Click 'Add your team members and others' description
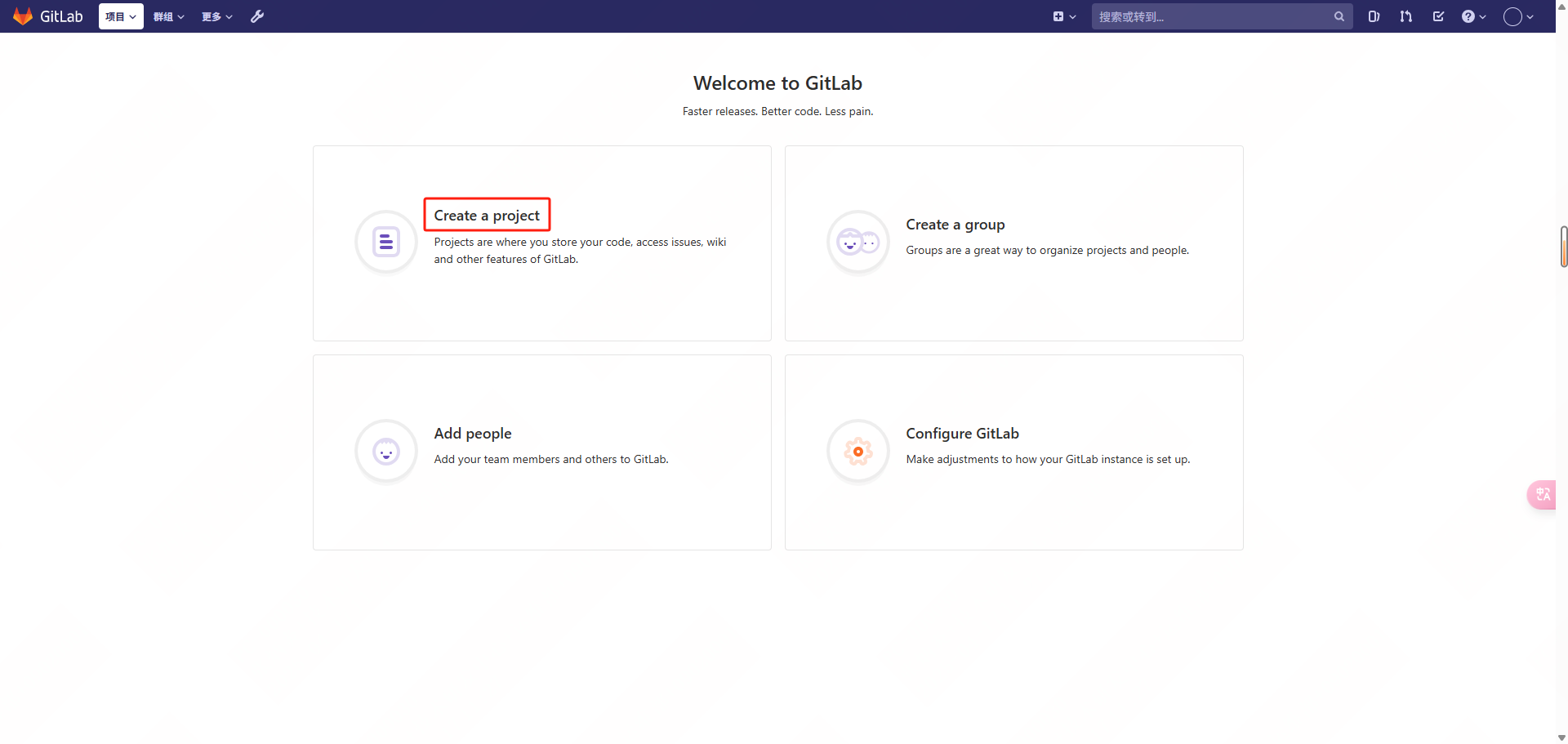Viewport: 1568px width, 744px height. pos(551,460)
